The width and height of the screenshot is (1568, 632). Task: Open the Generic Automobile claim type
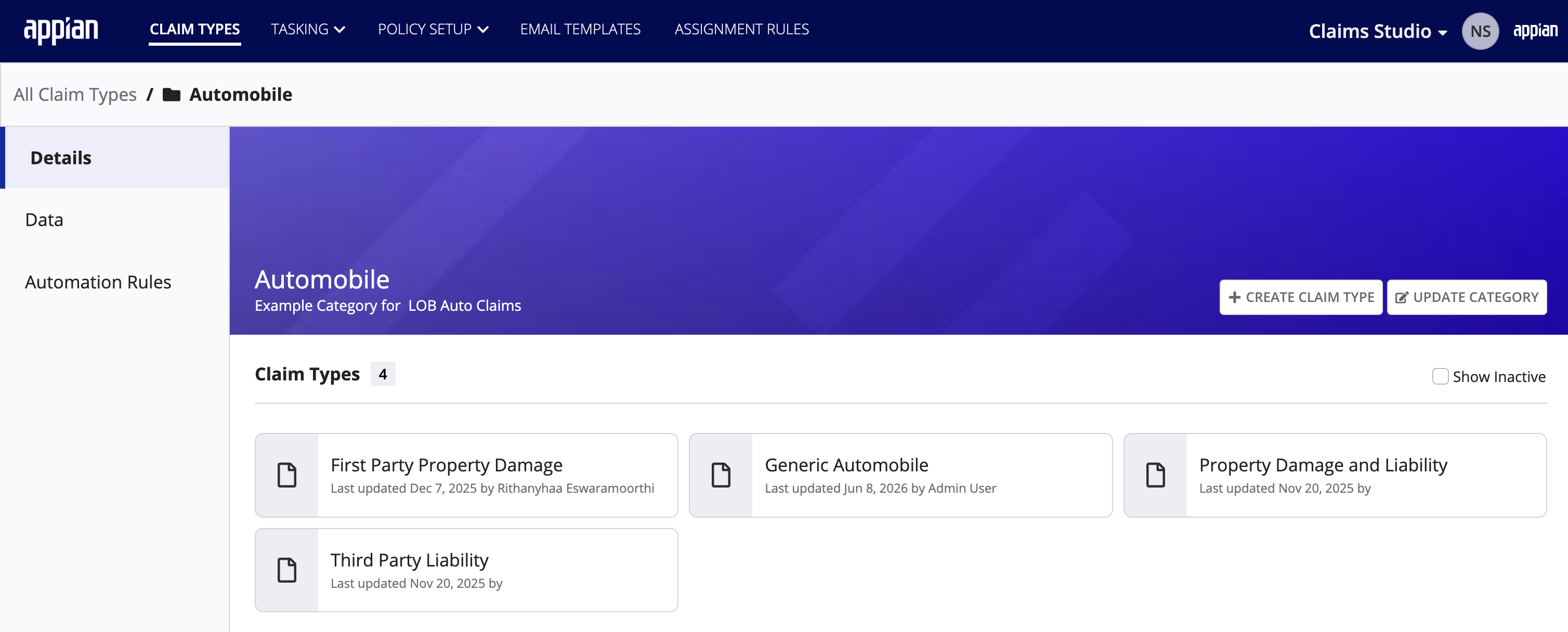pyautogui.click(x=900, y=475)
